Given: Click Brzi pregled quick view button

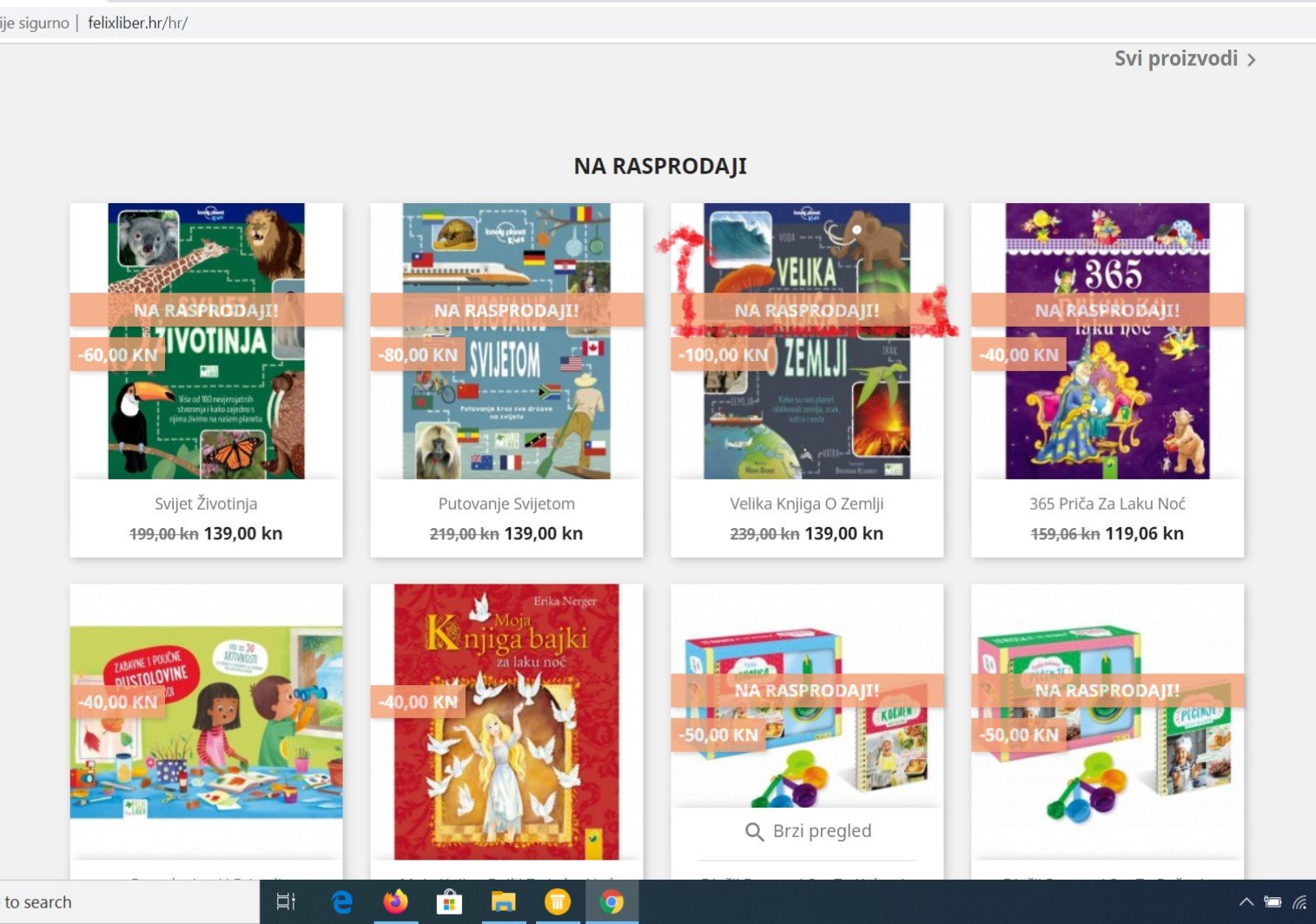Looking at the screenshot, I should tap(807, 831).
